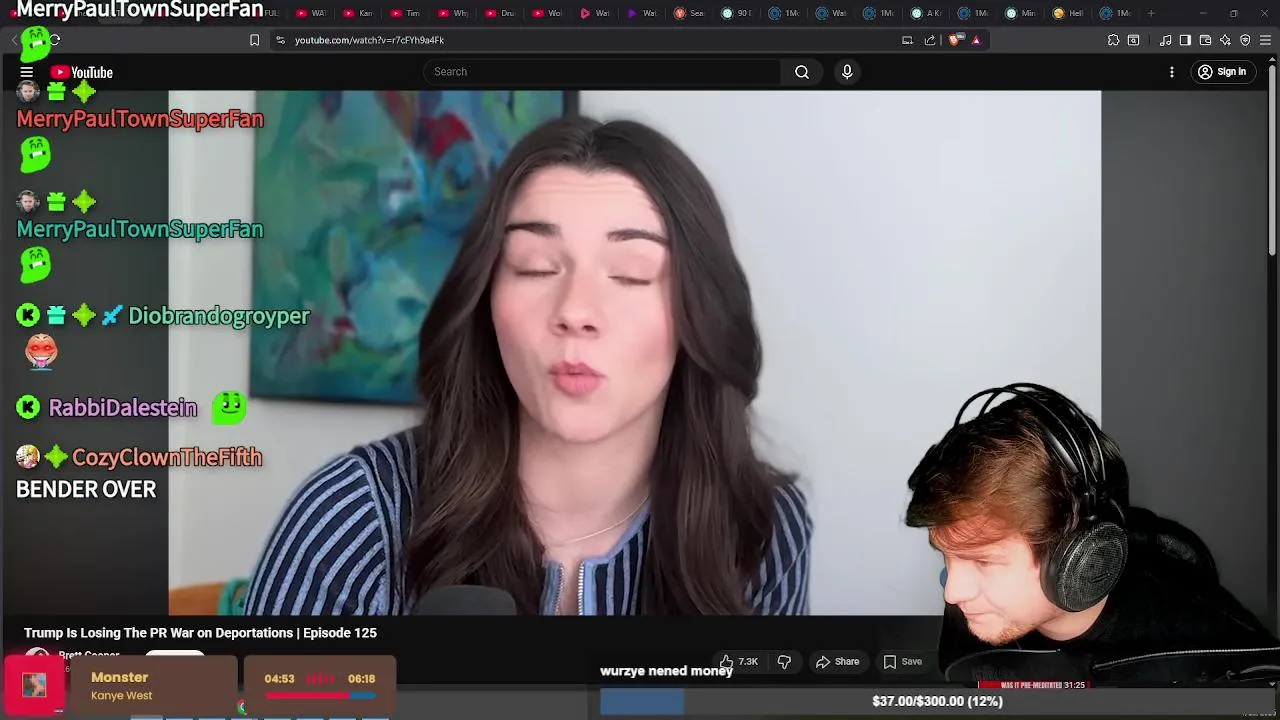Switch to the "Why" browser tab
This screenshot has height=720, width=1280.
click(x=451, y=13)
